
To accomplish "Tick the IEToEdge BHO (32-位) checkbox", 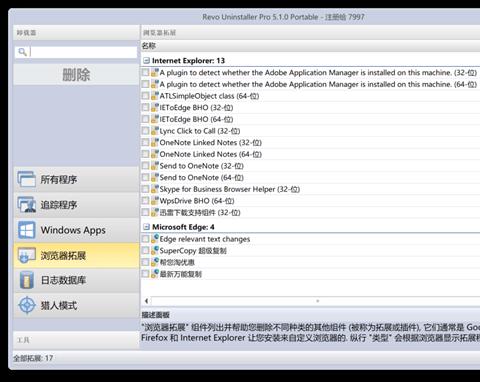I will [x=145, y=108].
